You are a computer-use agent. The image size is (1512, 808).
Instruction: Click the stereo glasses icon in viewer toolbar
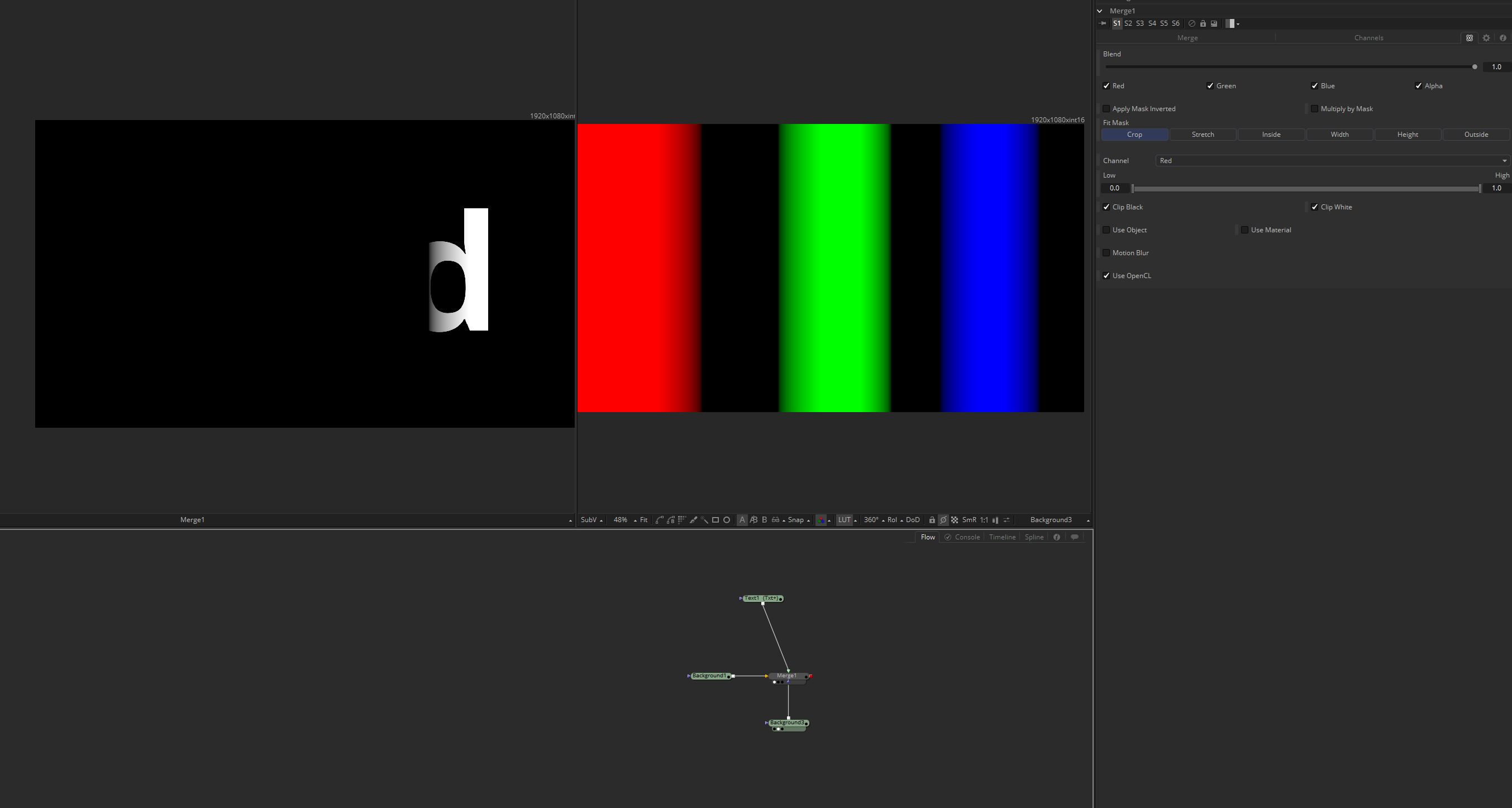click(x=775, y=520)
